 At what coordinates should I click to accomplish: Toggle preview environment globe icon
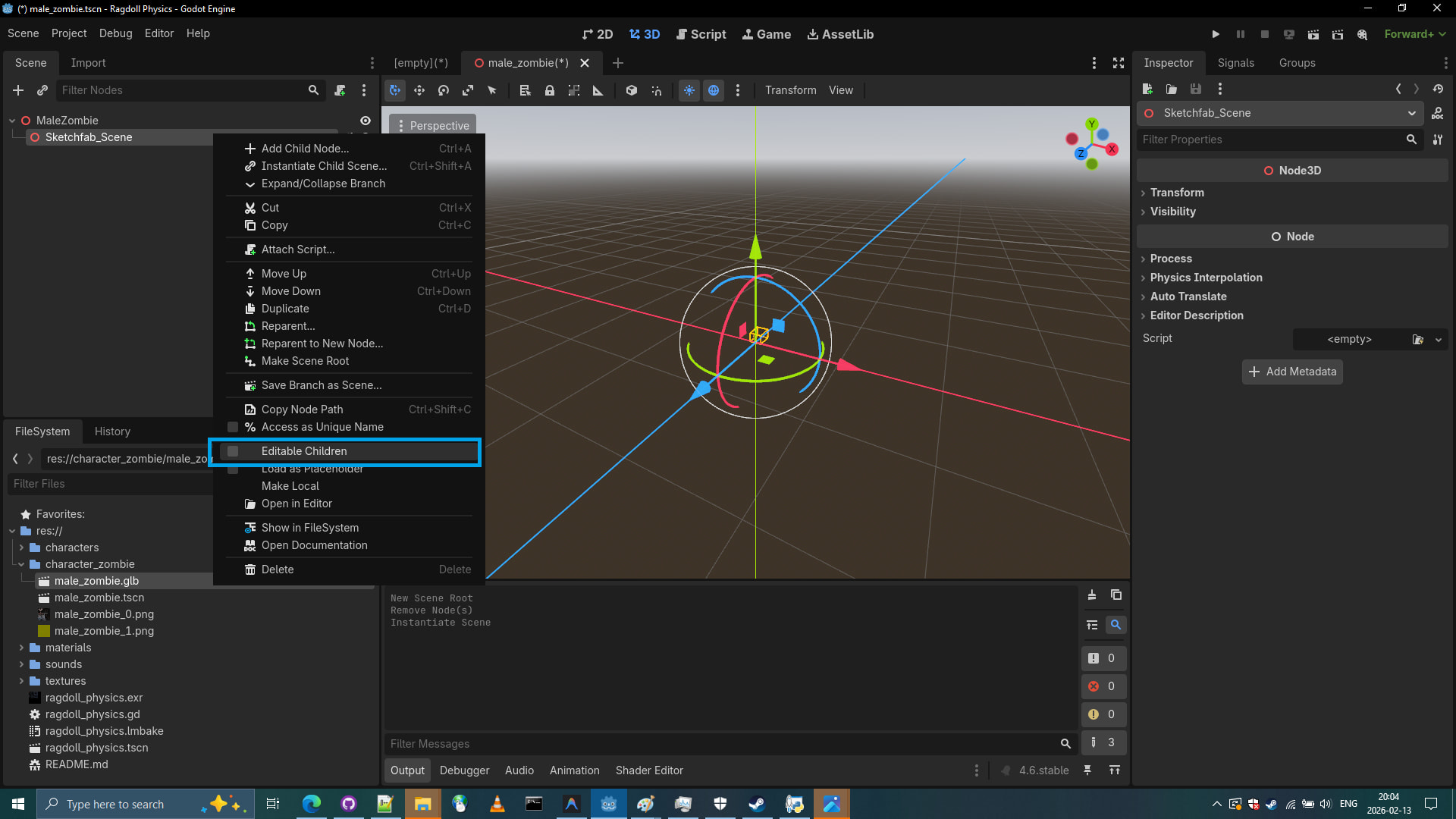pos(714,90)
